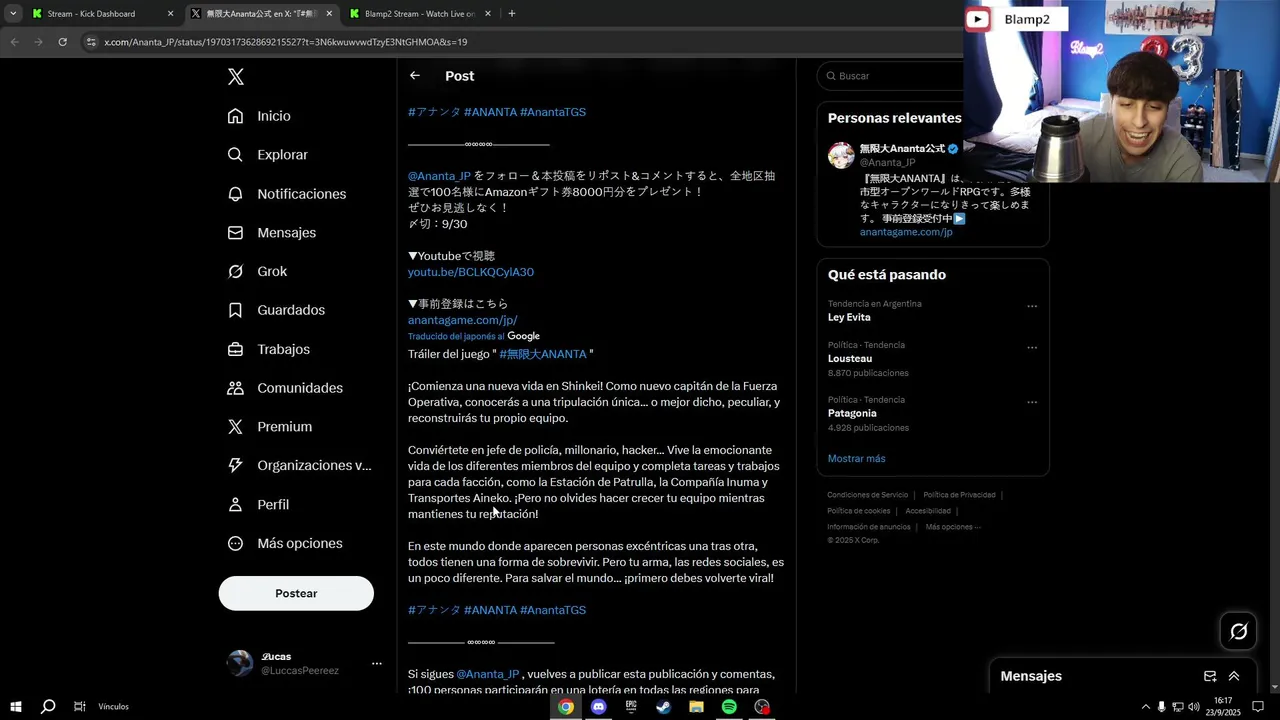Expand the Mensajes drawer
Viewport: 1280px width, 720px height.
(1234, 676)
